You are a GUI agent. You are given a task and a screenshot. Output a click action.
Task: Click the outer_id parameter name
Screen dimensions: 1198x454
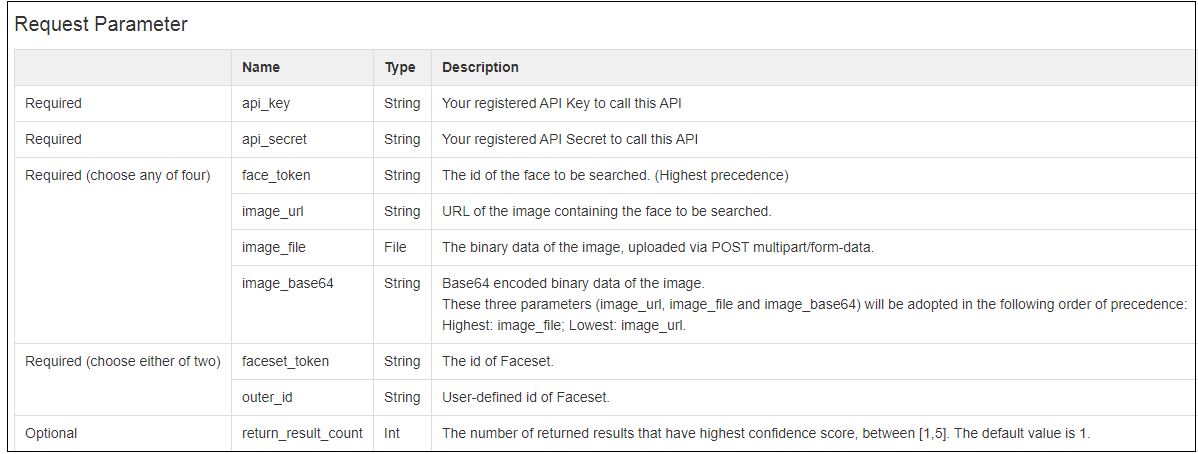(x=267, y=397)
